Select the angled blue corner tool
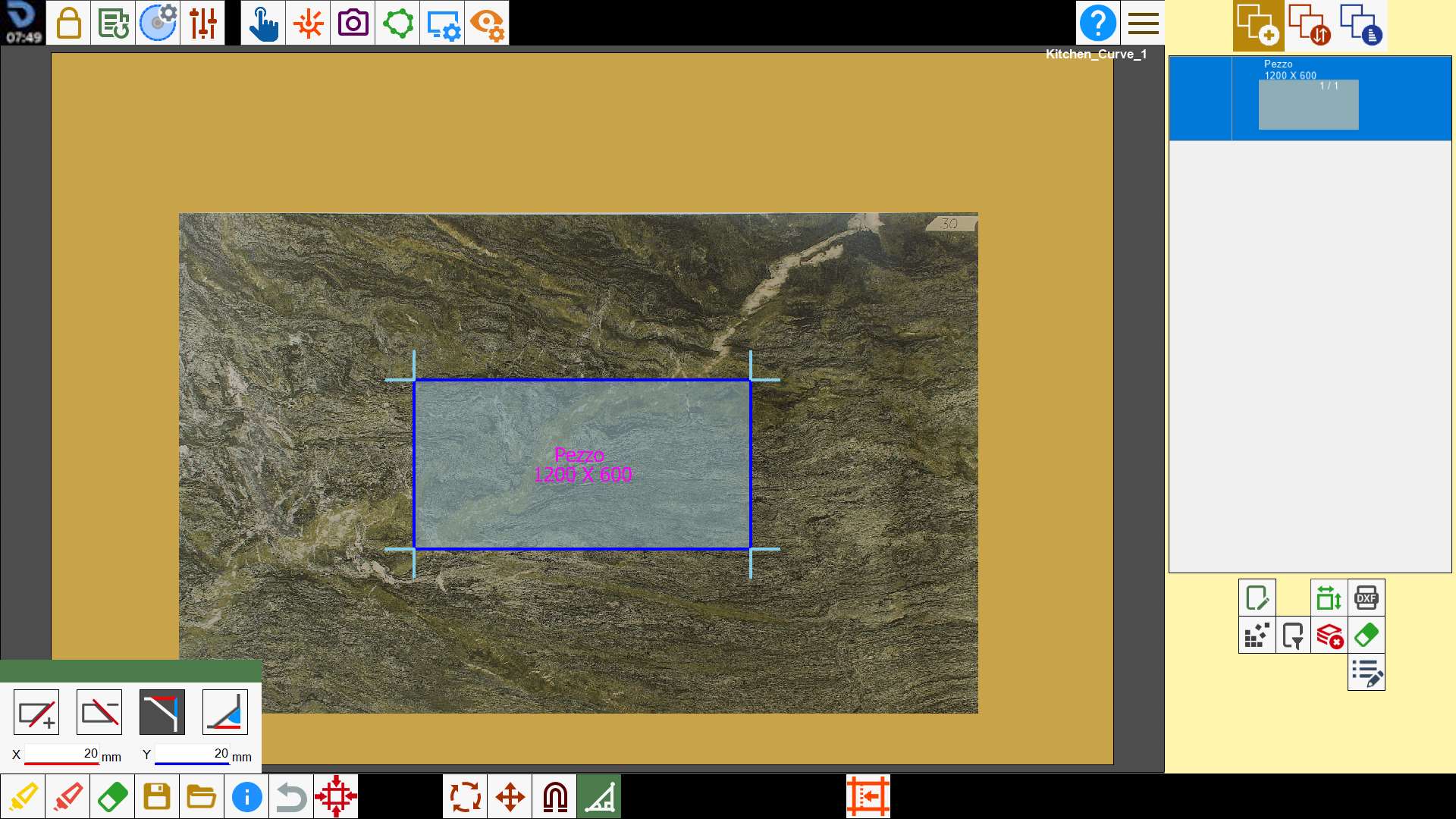Image resolution: width=1456 pixels, height=819 pixels. pos(225,712)
